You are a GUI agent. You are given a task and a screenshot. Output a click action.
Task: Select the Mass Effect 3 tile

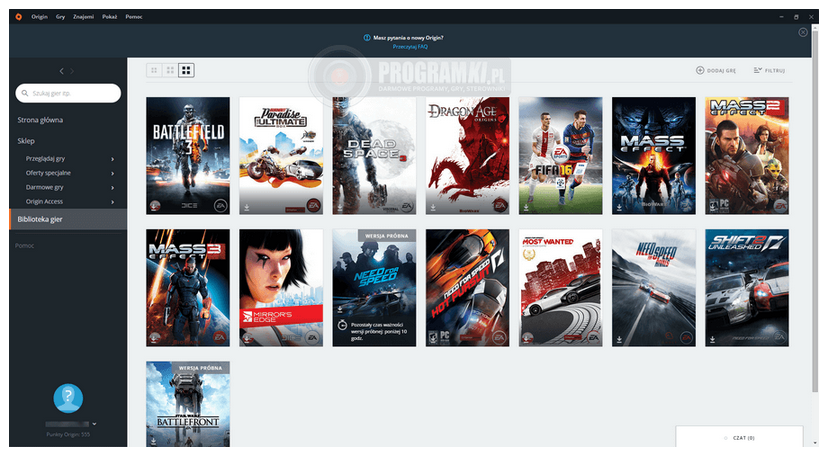coord(188,288)
